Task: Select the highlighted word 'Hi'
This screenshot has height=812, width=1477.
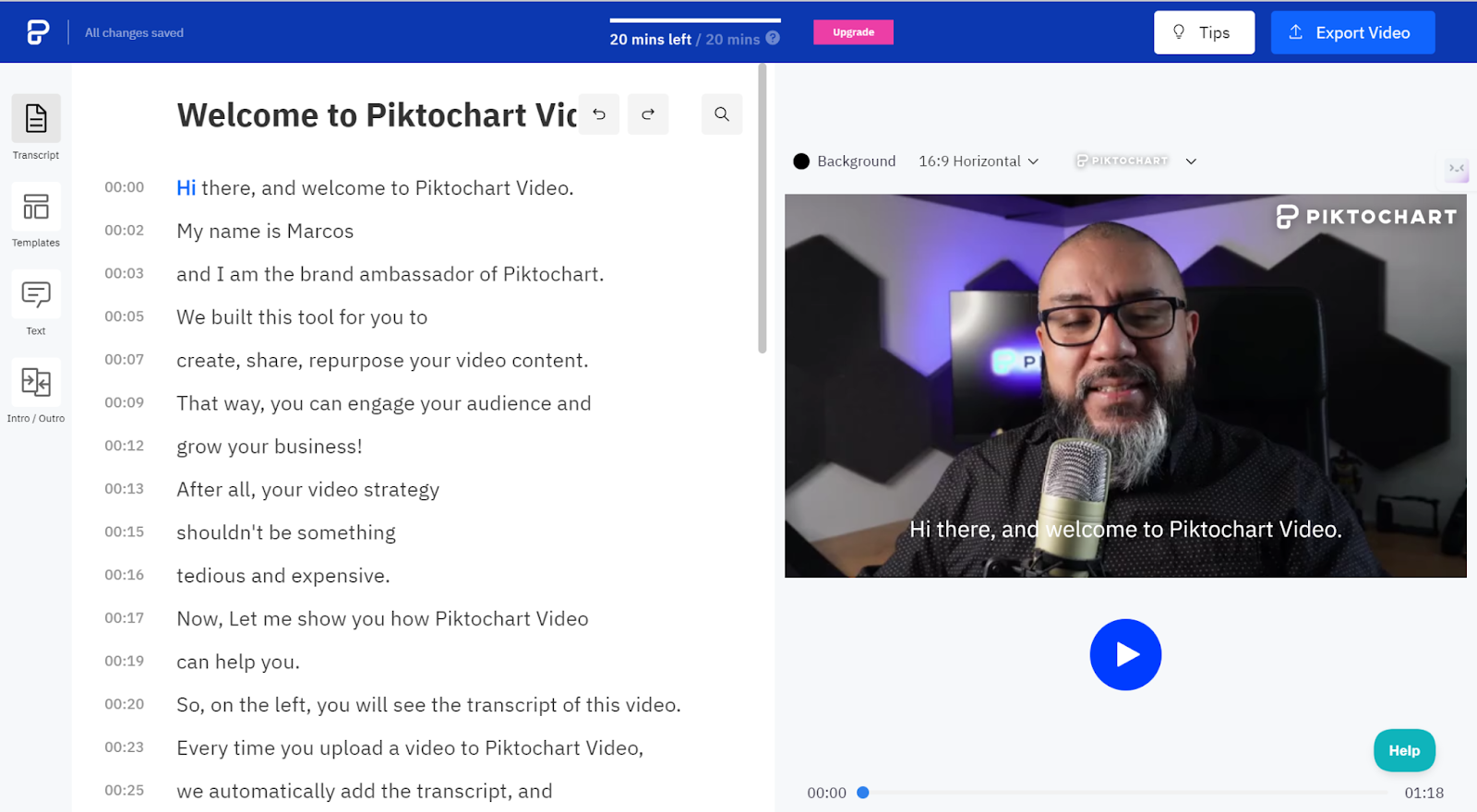Action: (186, 188)
